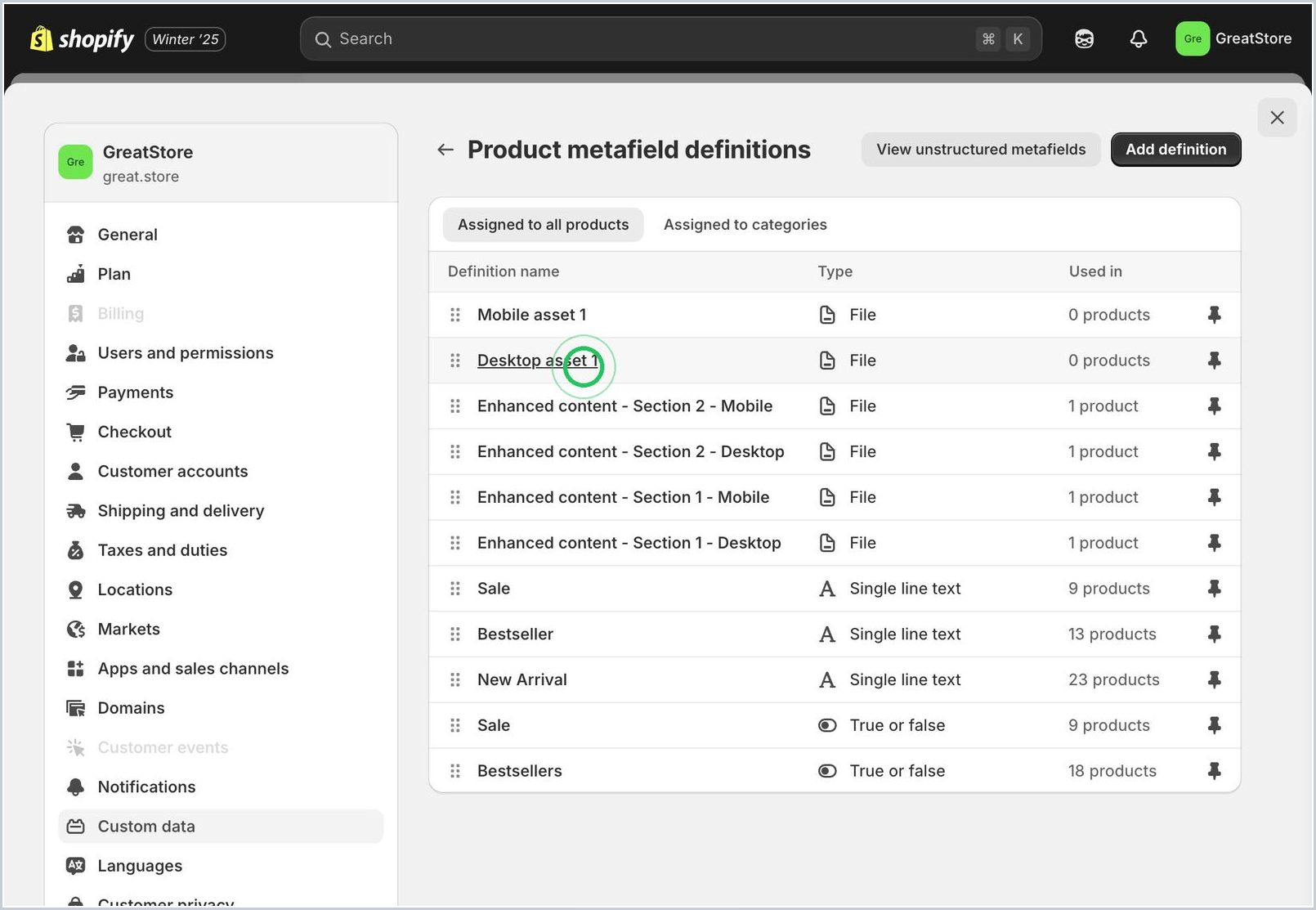Image resolution: width=1316 pixels, height=910 pixels.
Task: Open the New Arrival definition
Action: point(521,680)
